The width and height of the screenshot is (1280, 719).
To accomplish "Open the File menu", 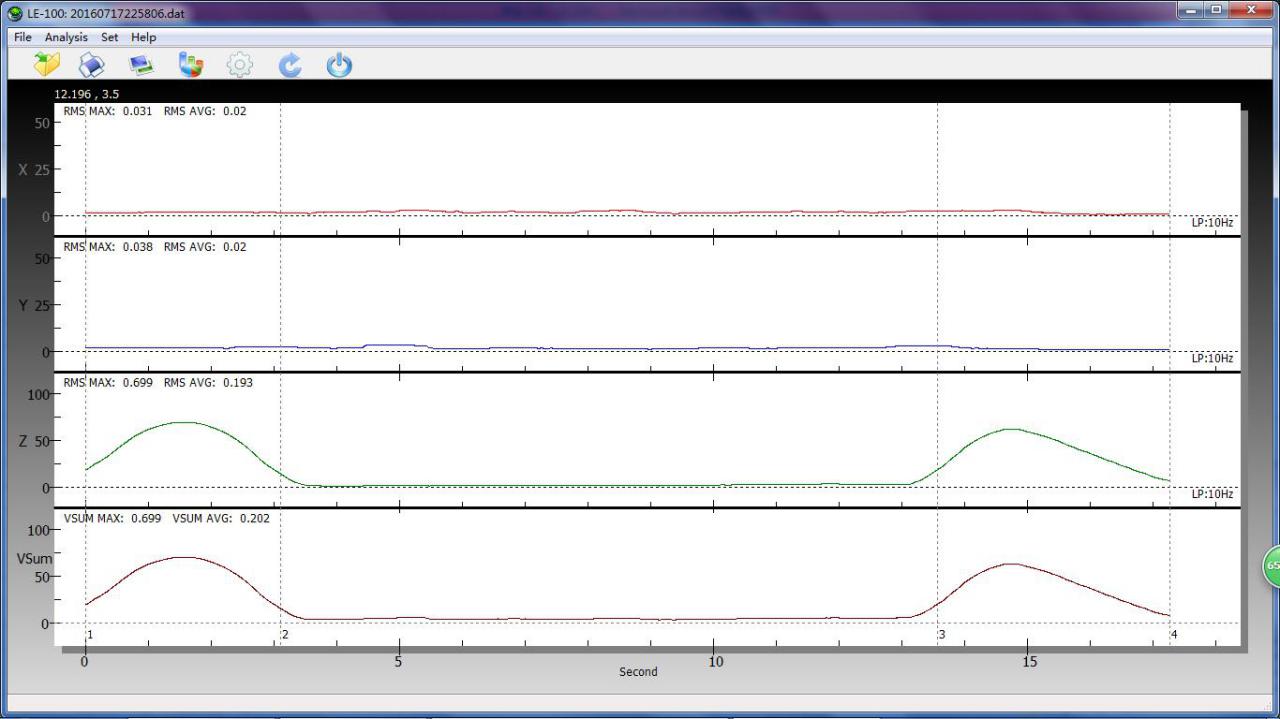I will (22, 37).
